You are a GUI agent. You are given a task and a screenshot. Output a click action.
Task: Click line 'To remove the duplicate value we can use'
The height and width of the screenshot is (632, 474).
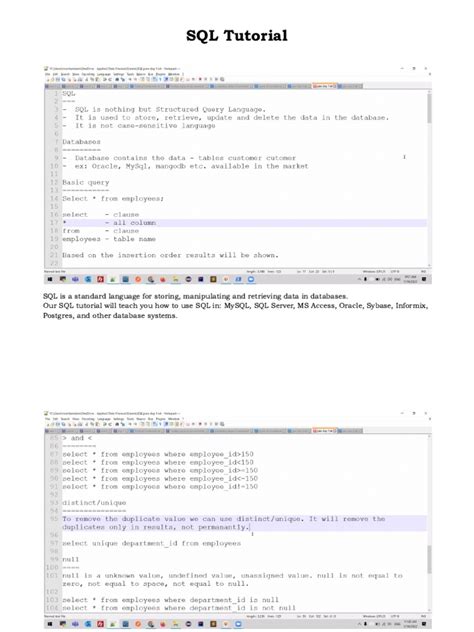(224, 519)
